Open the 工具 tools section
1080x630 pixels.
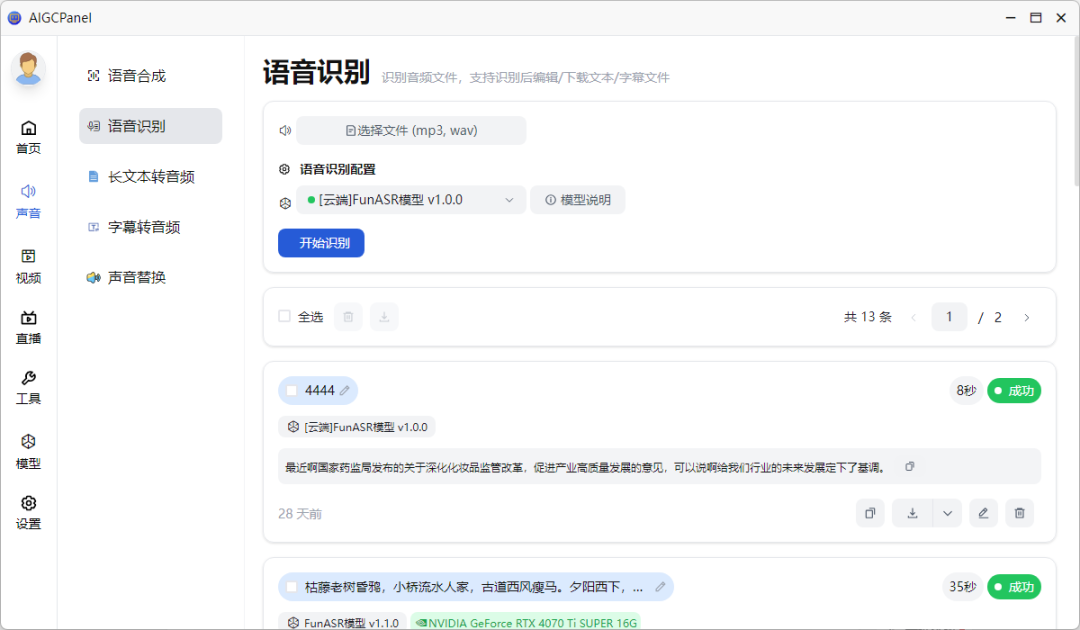click(29, 387)
